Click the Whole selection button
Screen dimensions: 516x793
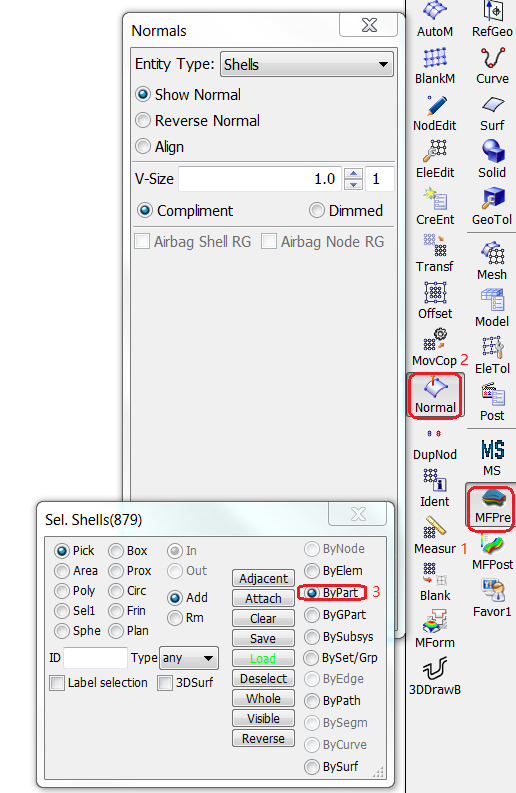click(x=263, y=698)
